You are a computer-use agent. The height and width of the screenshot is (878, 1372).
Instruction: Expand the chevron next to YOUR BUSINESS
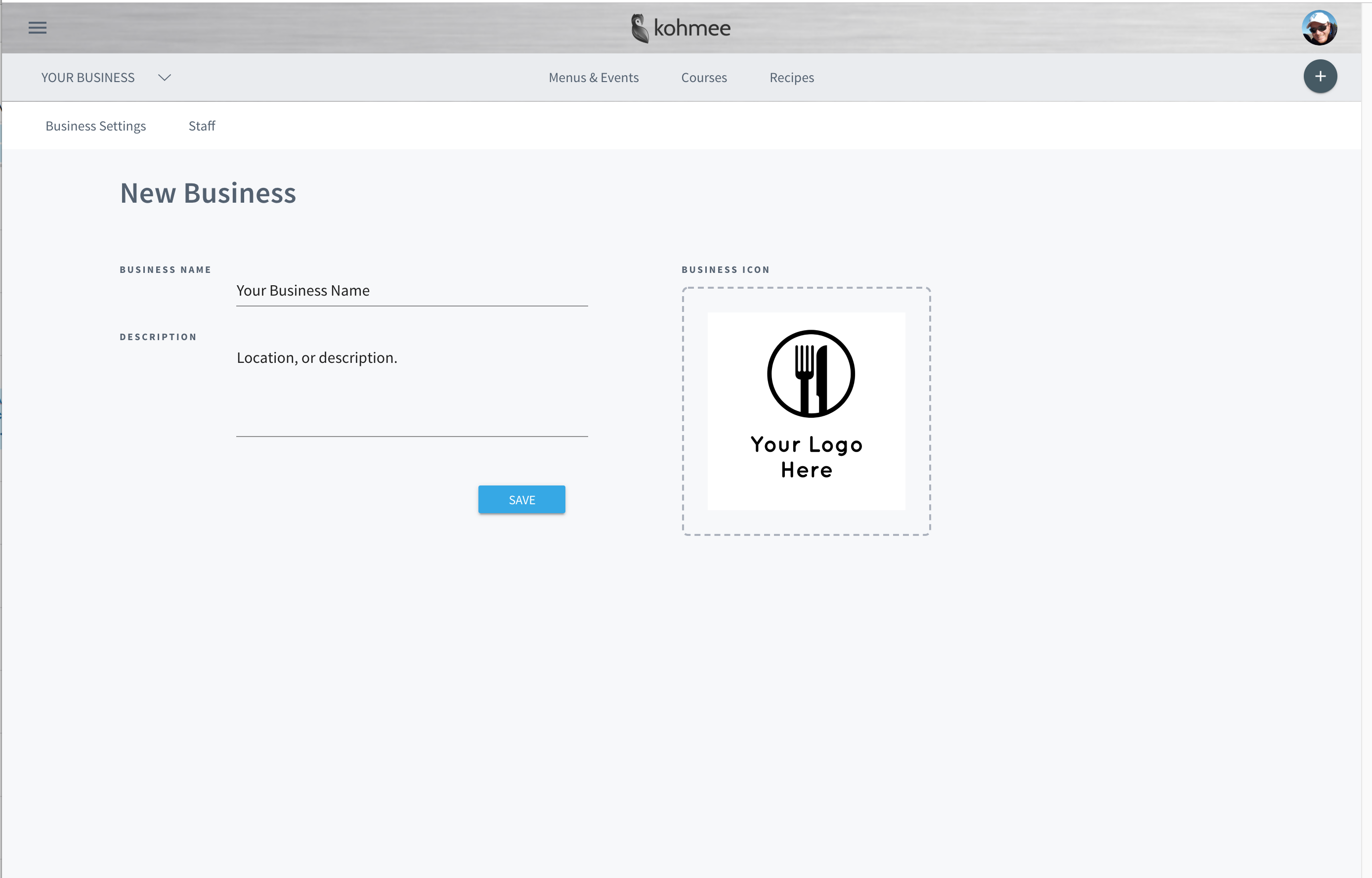point(165,78)
